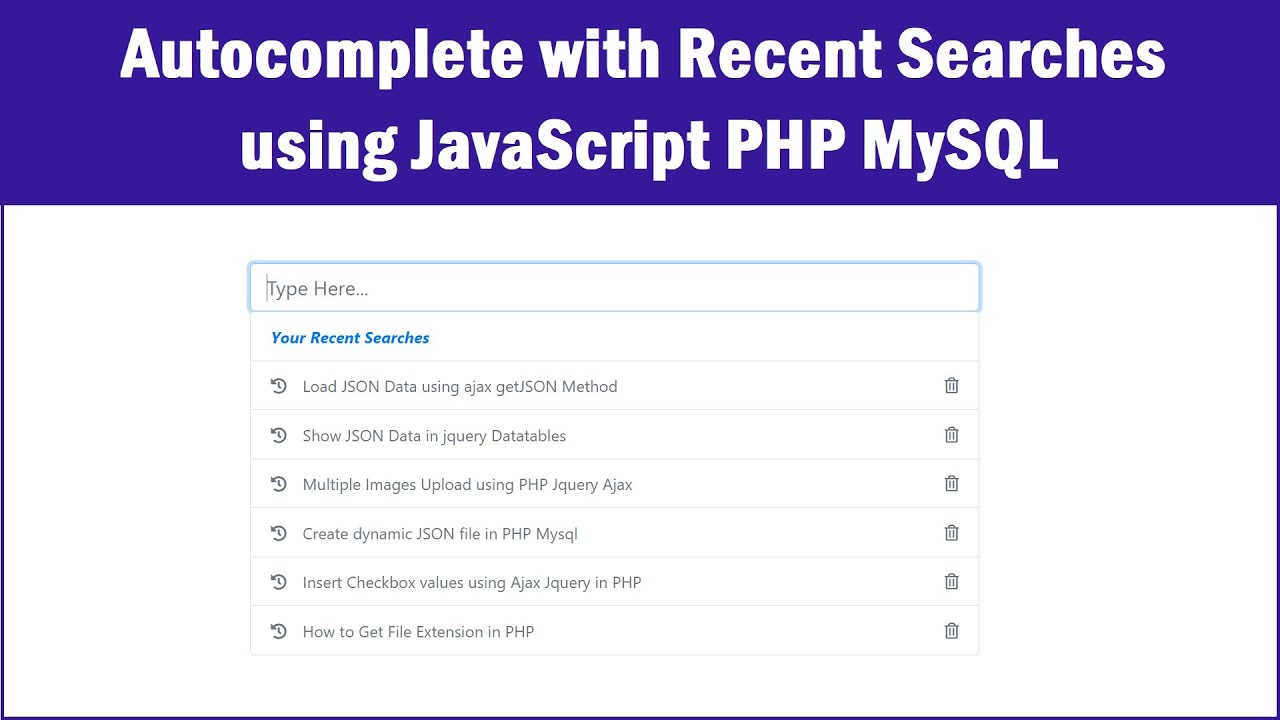Click history icon beside "How to Get File Extension"
1280x720 pixels.
(279, 631)
